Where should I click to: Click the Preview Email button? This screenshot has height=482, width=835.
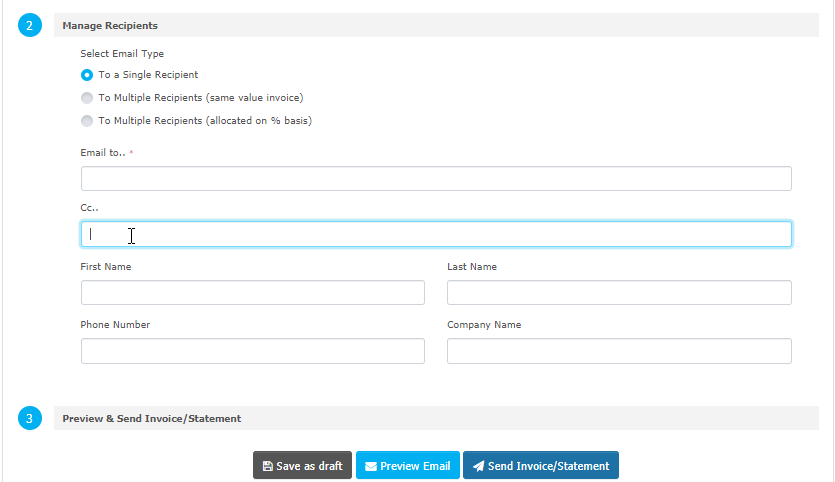pos(407,466)
